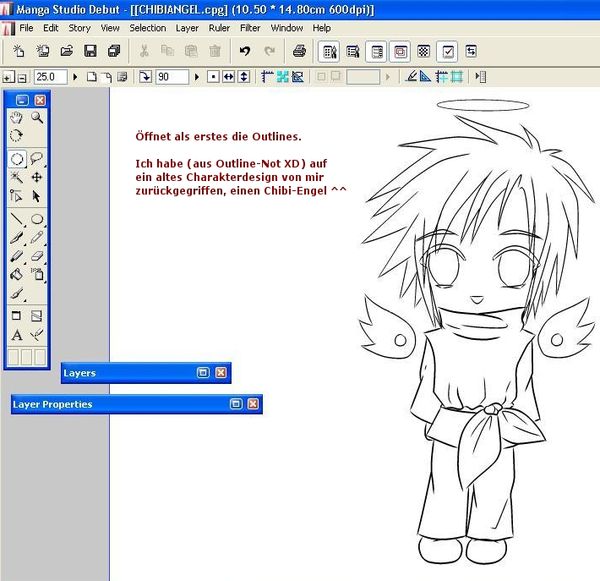Undo the last action

pyautogui.click(x=245, y=51)
